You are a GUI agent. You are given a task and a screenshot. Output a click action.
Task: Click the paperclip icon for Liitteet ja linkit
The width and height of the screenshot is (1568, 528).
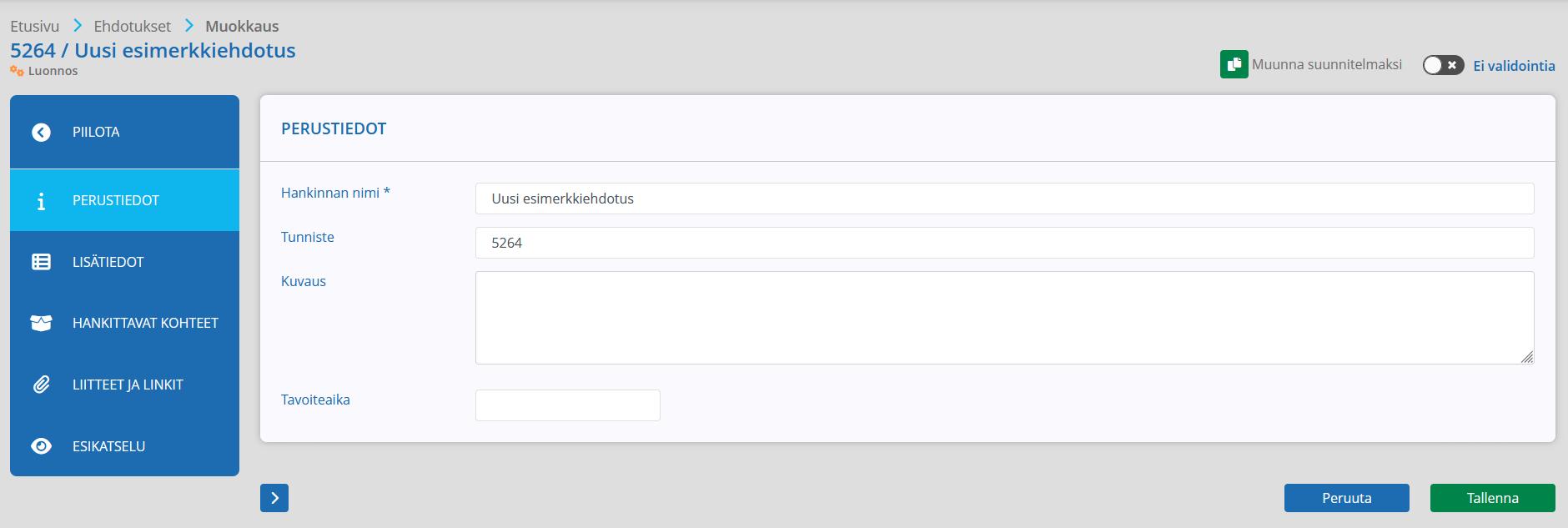click(41, 385)
